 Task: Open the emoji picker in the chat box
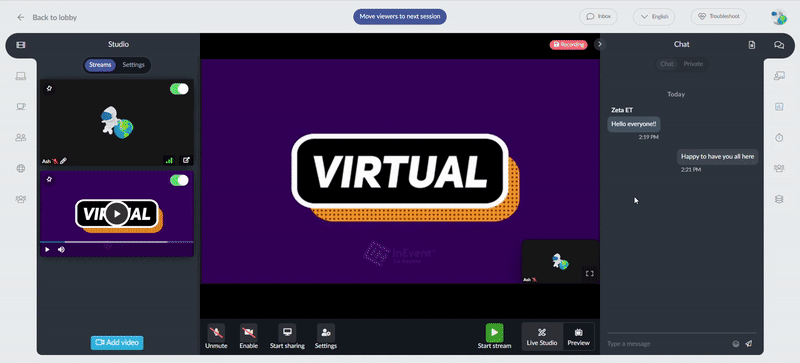736,344
